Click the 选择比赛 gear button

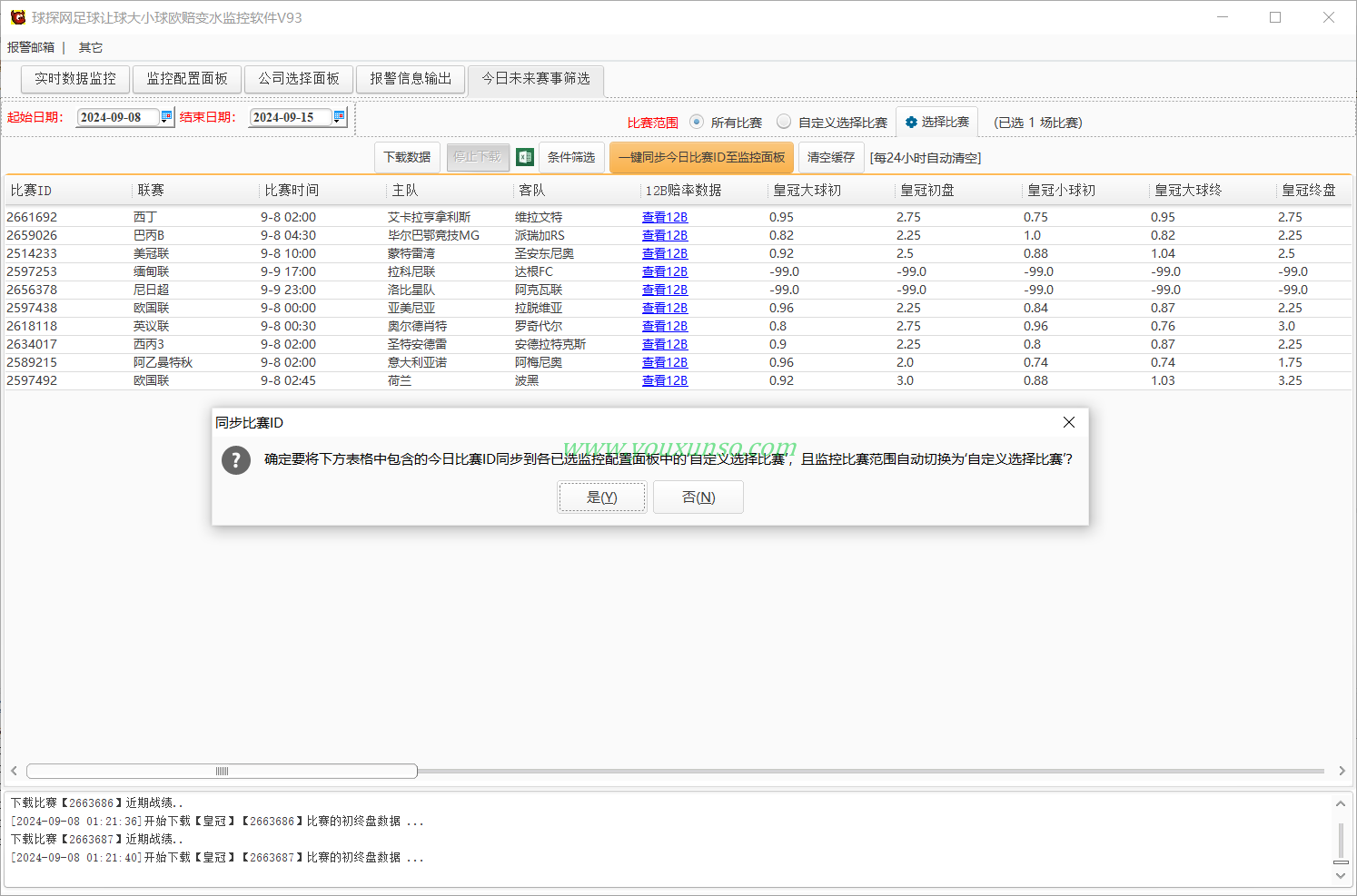click(936, 122)
